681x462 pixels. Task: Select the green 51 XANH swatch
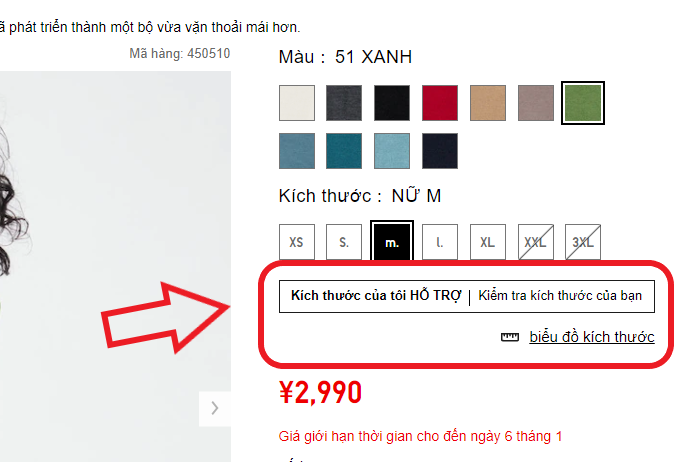[x=583, y=103]
